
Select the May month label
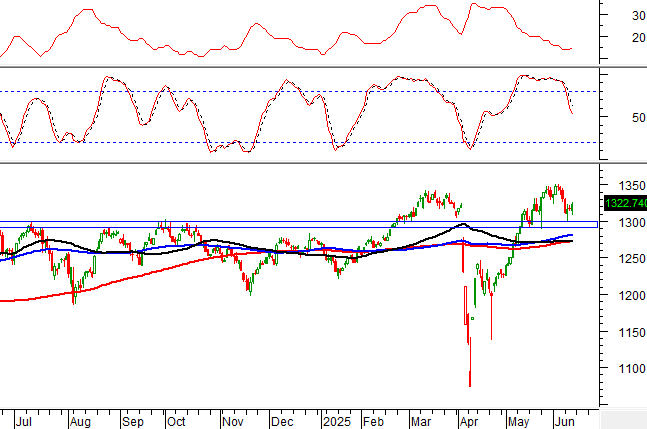(x=518, y=422)
